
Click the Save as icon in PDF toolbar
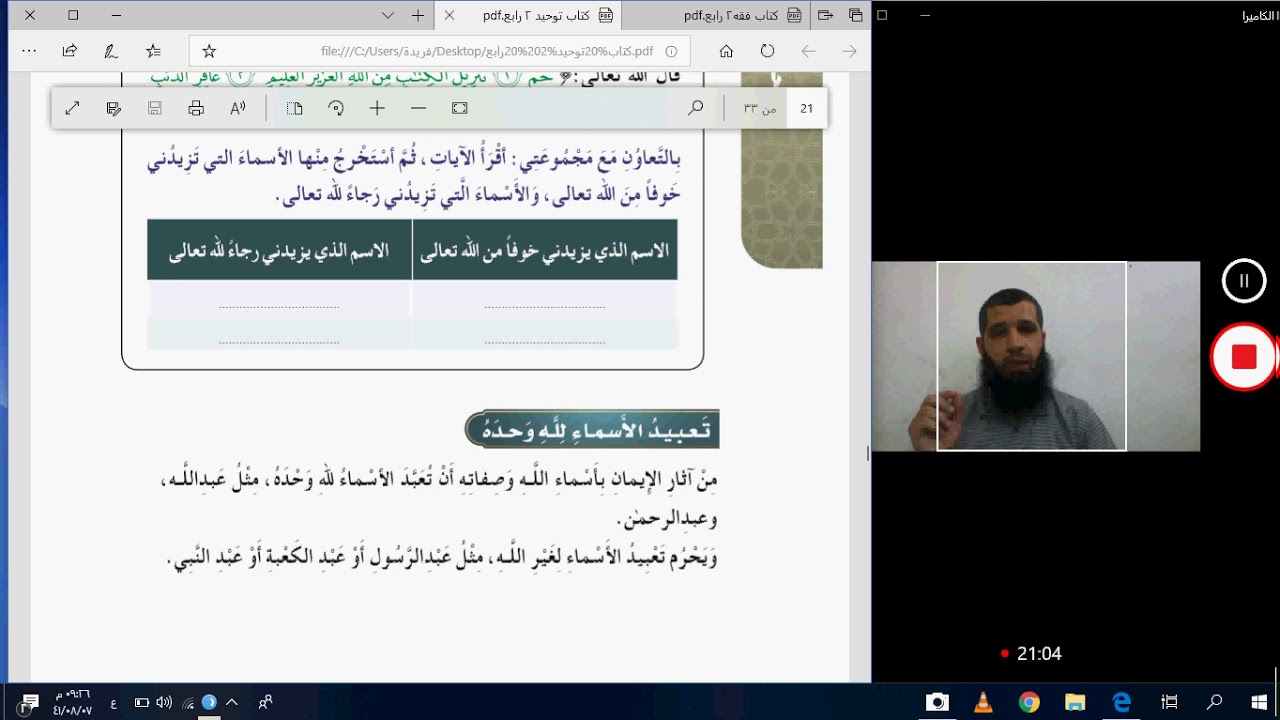coord(114,108)
